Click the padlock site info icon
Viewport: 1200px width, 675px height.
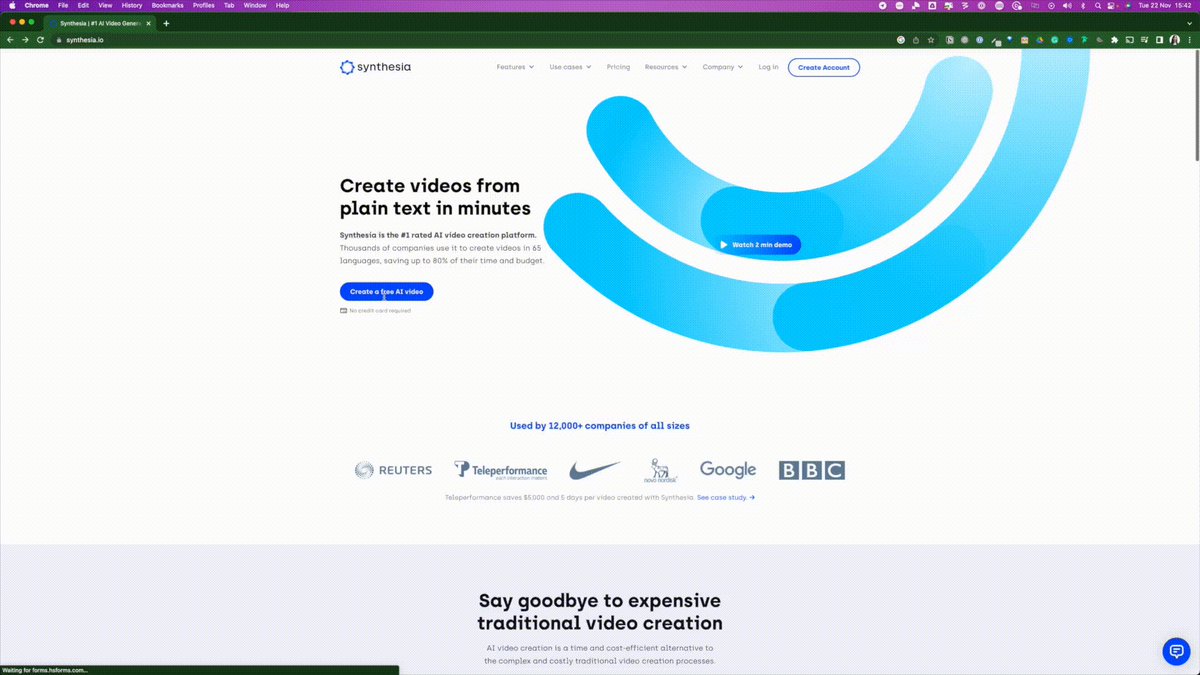pyautogui.click(x=58, y=40)
